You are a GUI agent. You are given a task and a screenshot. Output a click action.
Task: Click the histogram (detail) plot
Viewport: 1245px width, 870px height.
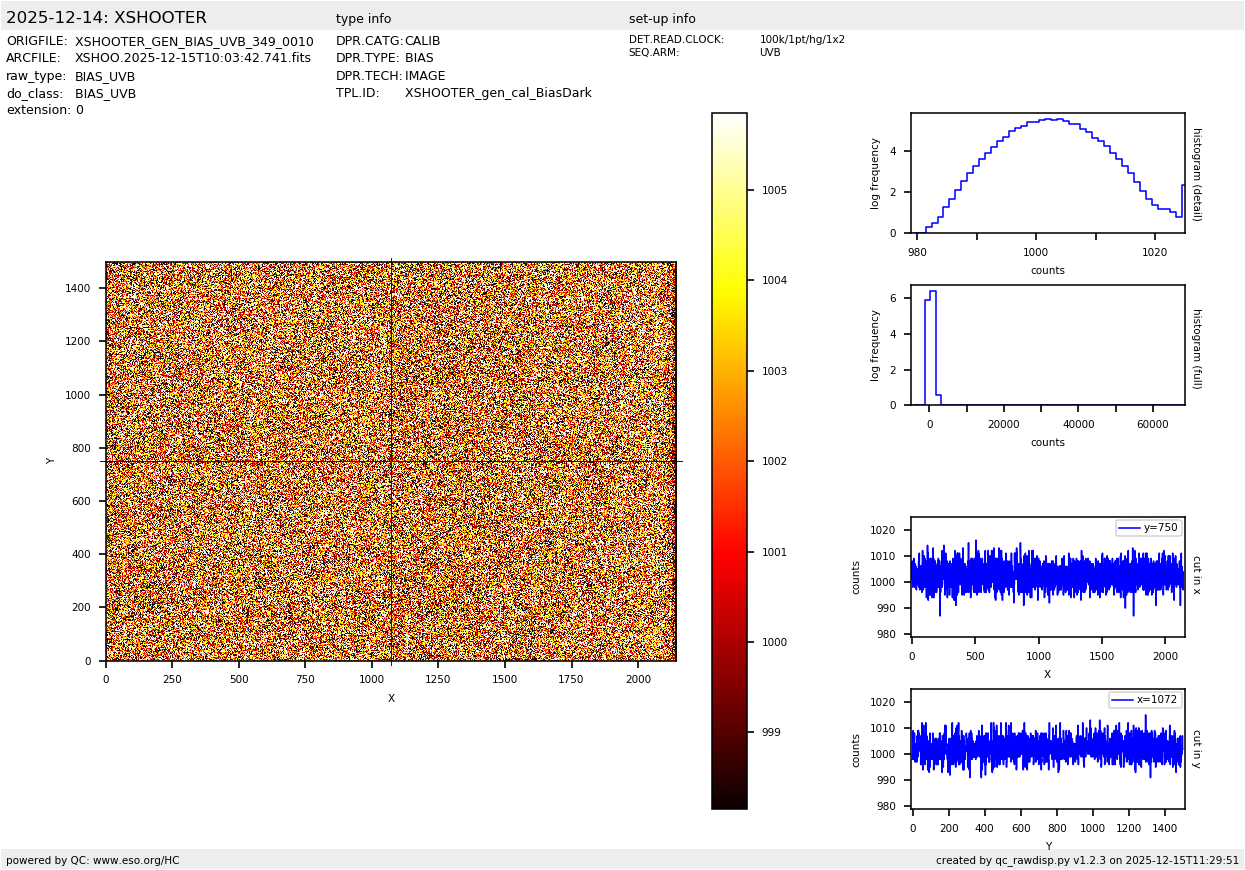tap(1047, 173)
